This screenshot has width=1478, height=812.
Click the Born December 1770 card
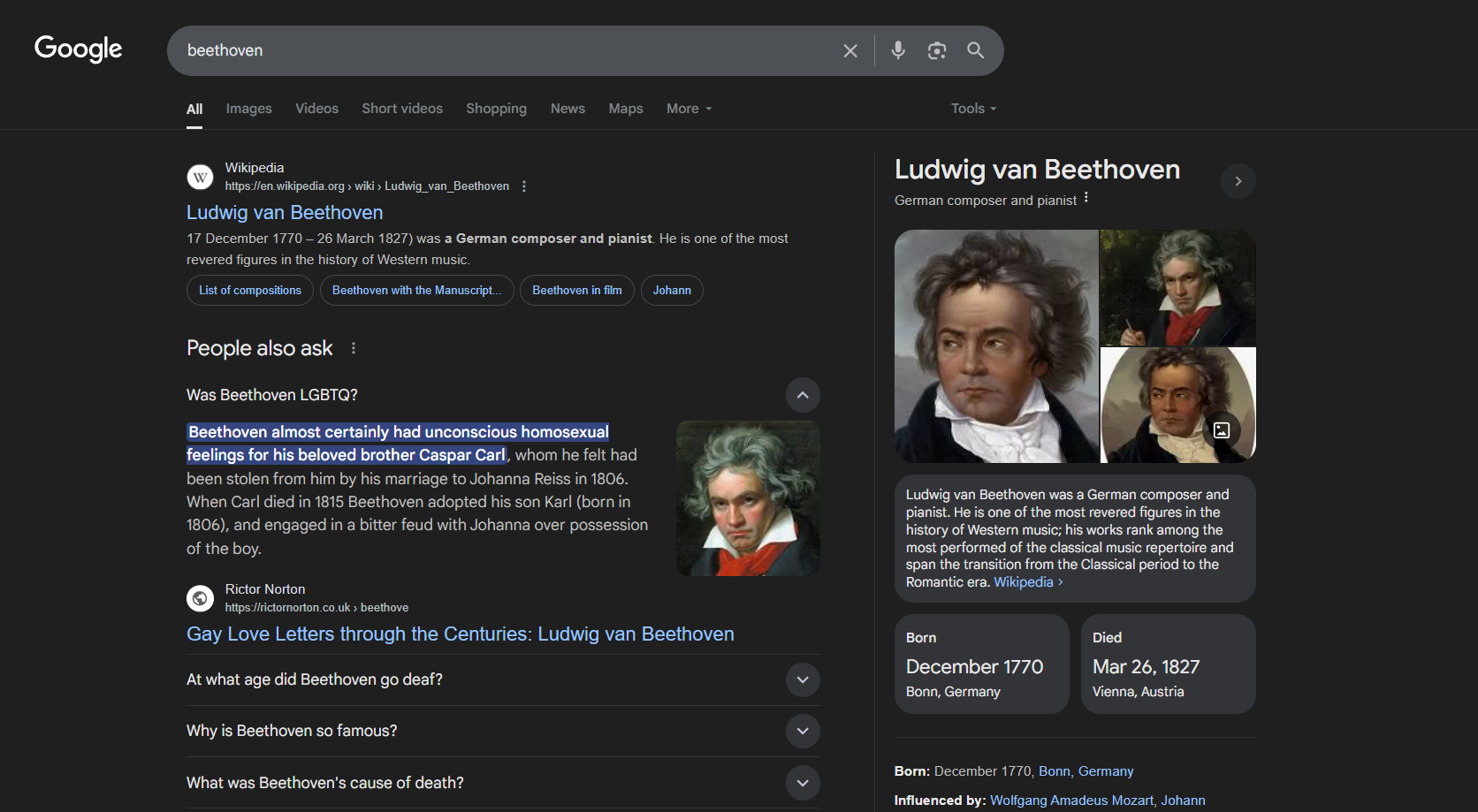(x=982, y=664)
